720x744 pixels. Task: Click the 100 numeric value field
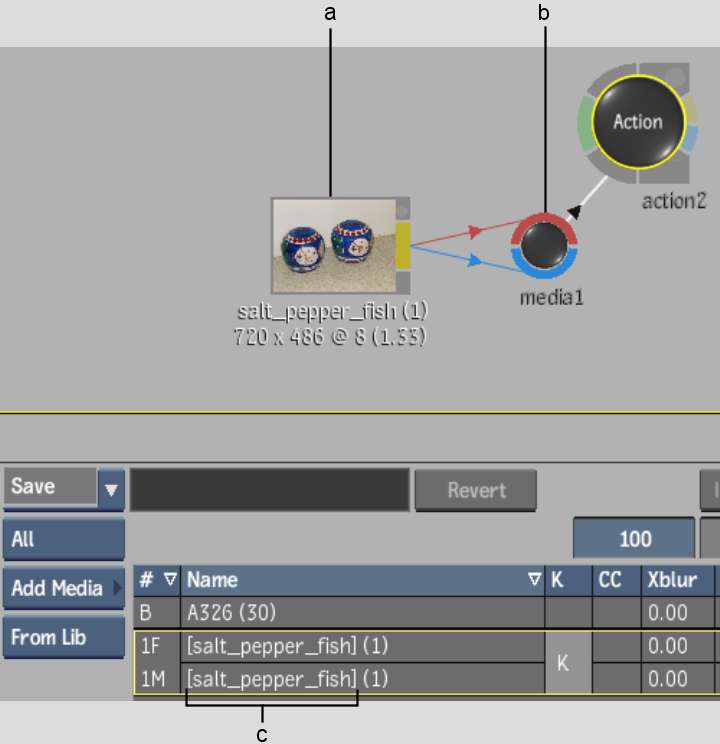click(634, 539)
